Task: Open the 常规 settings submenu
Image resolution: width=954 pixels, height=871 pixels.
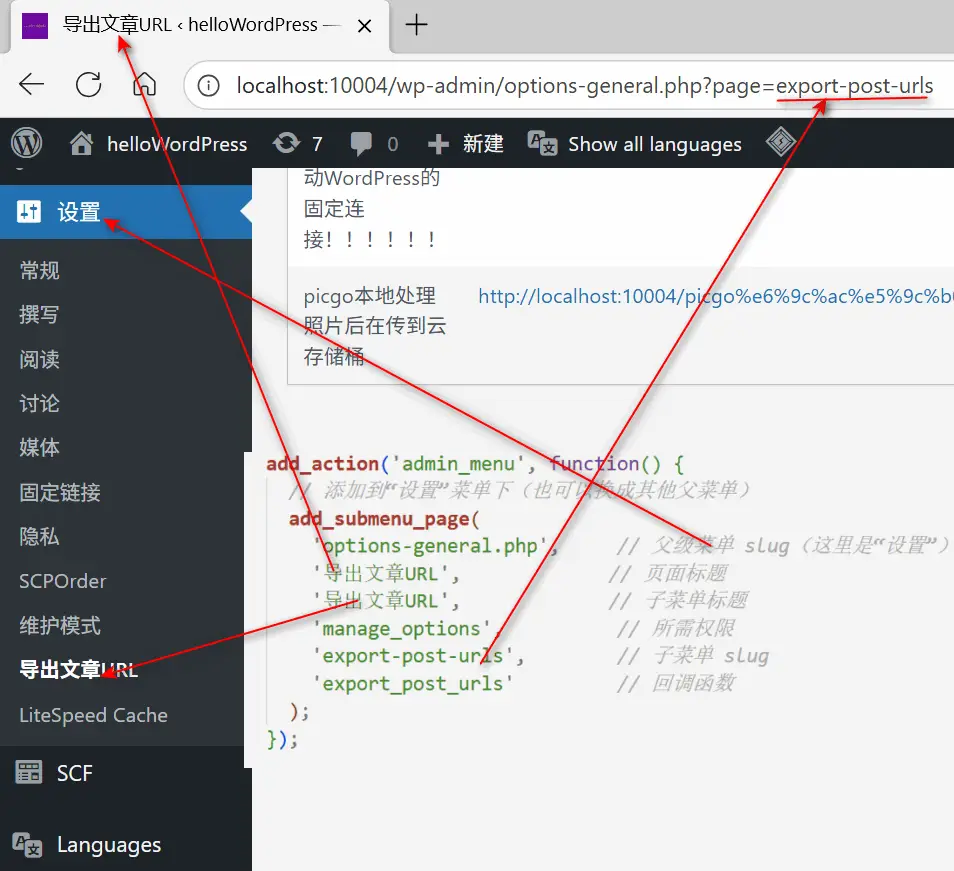Action: (x=40, y=271)
